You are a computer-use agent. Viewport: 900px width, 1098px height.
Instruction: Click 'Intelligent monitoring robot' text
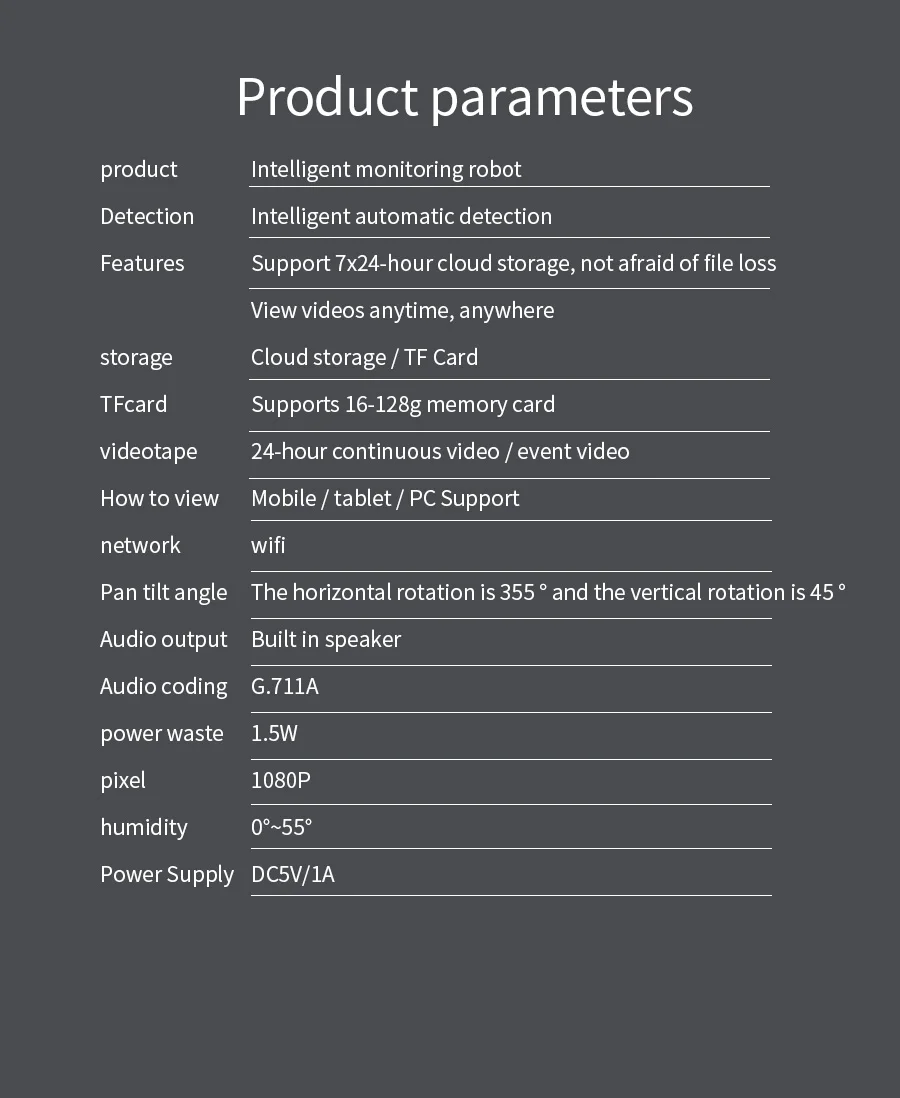pos(386,170)
